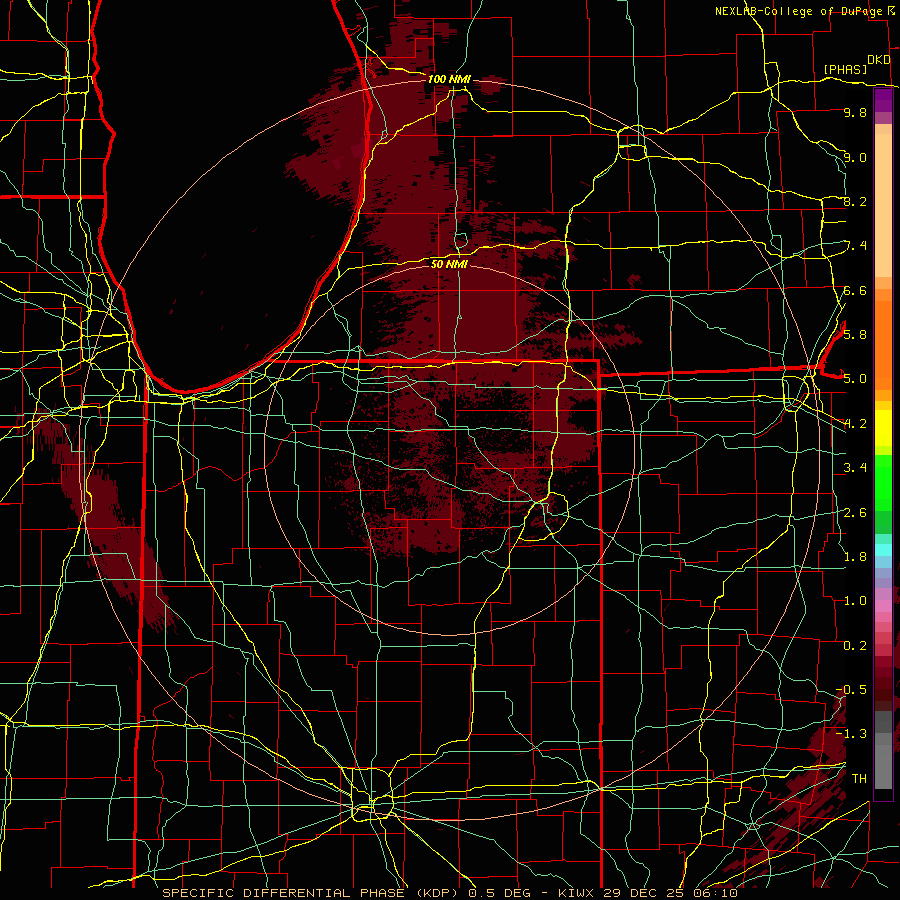
Task: Pick the gray band at the scale bottom
Action: tap(883, 766)
